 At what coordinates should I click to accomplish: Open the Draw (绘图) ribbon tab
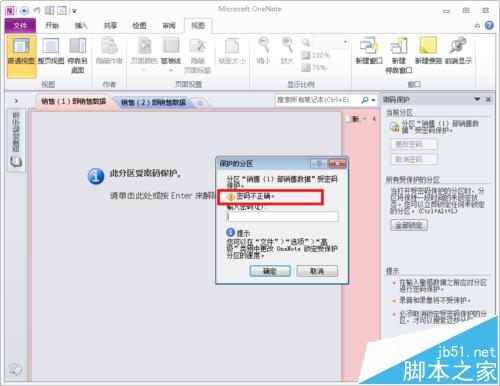pyautogui.click(x=139, y=26)
